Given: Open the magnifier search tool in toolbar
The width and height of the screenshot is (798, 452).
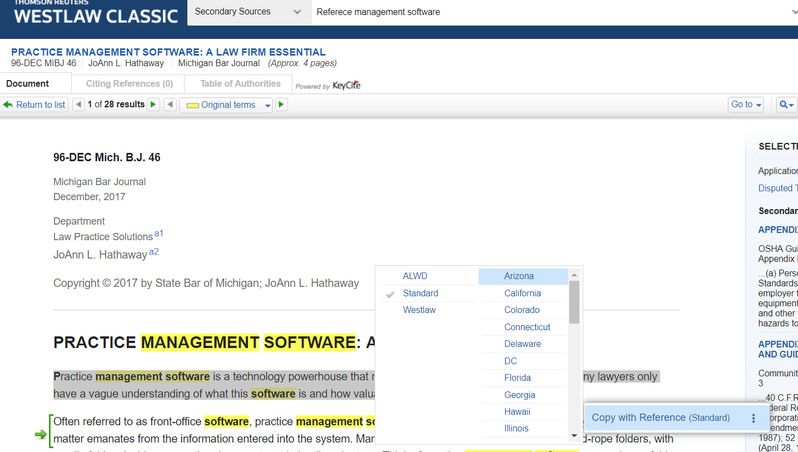Looking at the screenshot, I should [x=785, y=105].
